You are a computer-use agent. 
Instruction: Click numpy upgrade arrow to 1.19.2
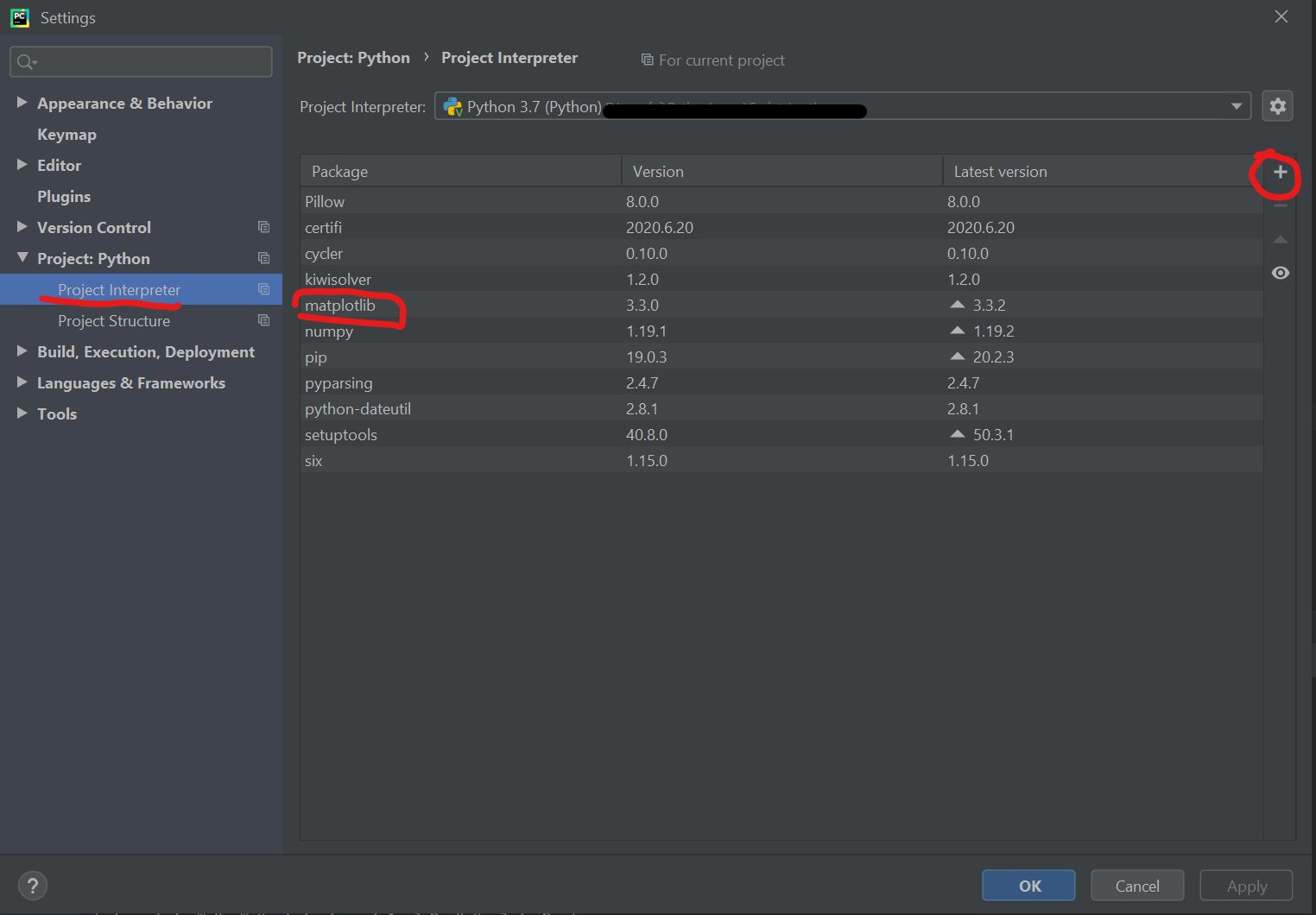(957, 331)
